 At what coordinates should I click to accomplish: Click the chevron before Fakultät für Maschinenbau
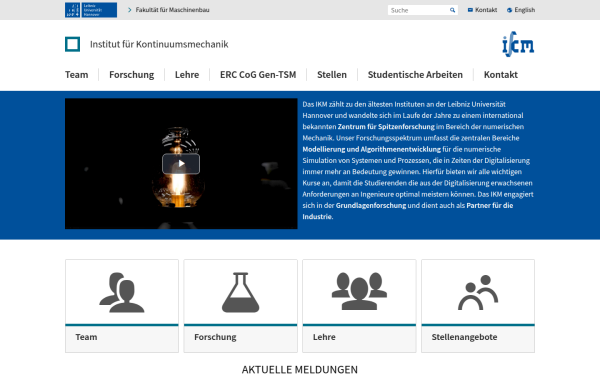130,10
